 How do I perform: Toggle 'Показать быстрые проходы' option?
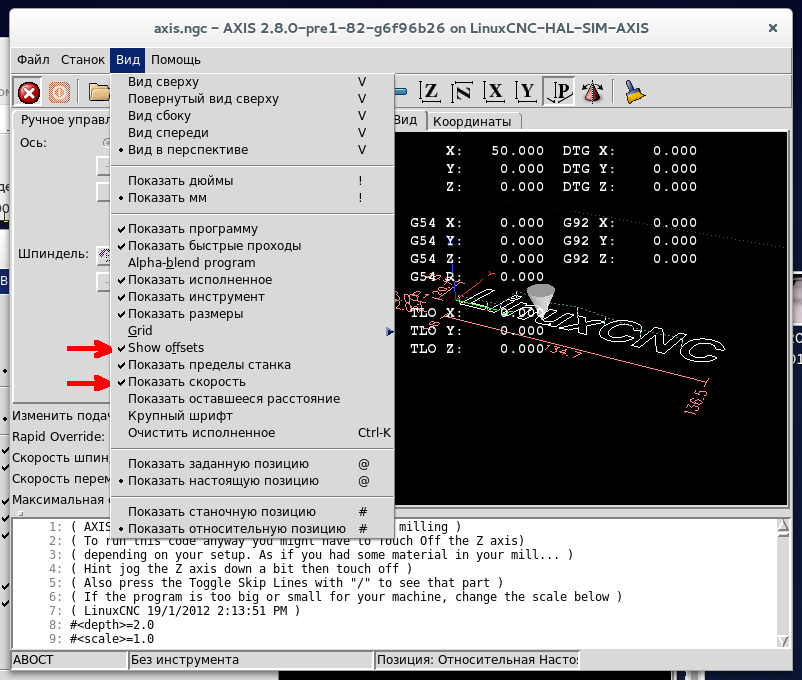[x=252, y=246]
